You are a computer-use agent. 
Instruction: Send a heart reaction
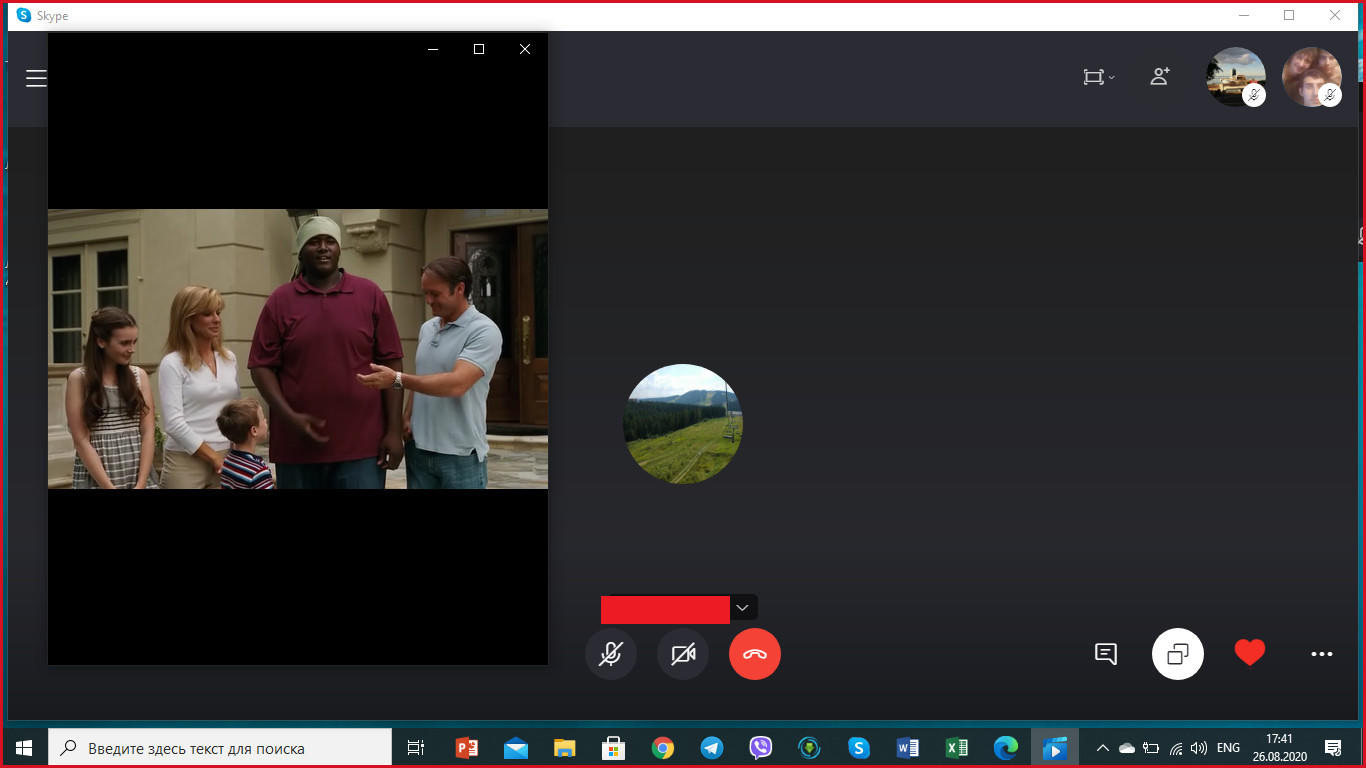tap(1250, 653)
